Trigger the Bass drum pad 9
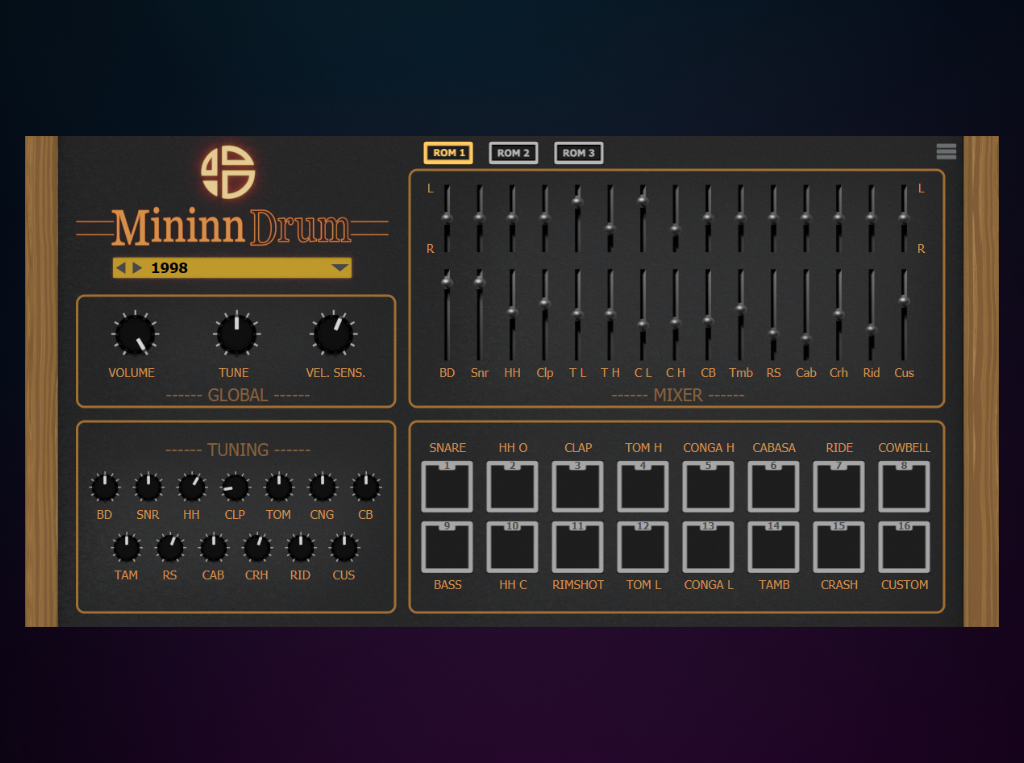 point(447,547)
